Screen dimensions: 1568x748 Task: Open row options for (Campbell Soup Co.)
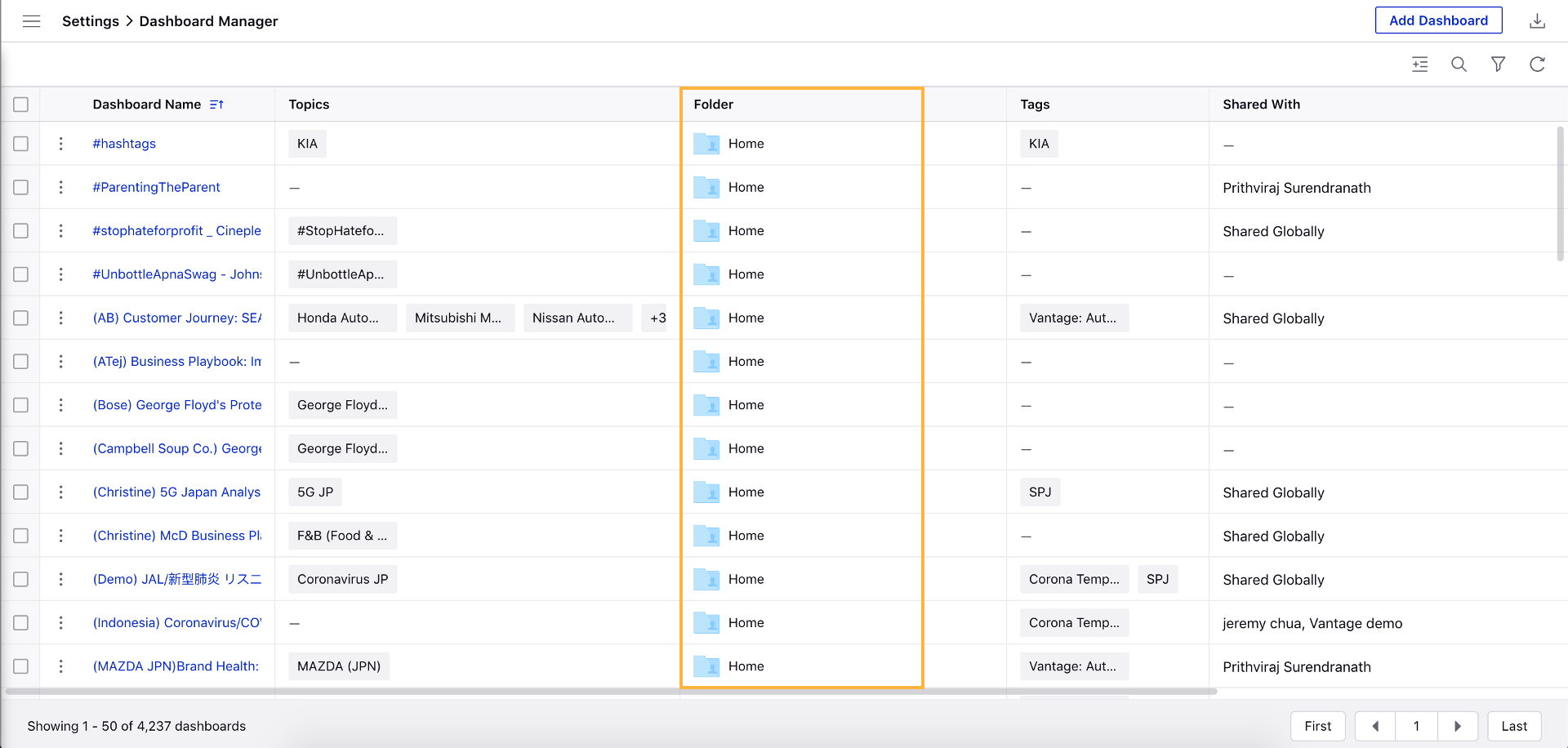coord(60,448)
